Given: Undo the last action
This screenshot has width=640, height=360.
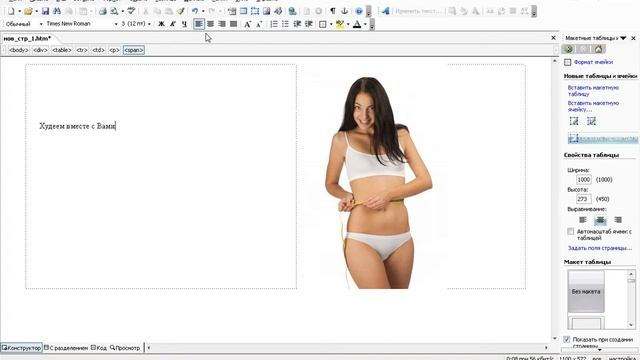Looking at the screenshot, I should [x=195, y=11].
